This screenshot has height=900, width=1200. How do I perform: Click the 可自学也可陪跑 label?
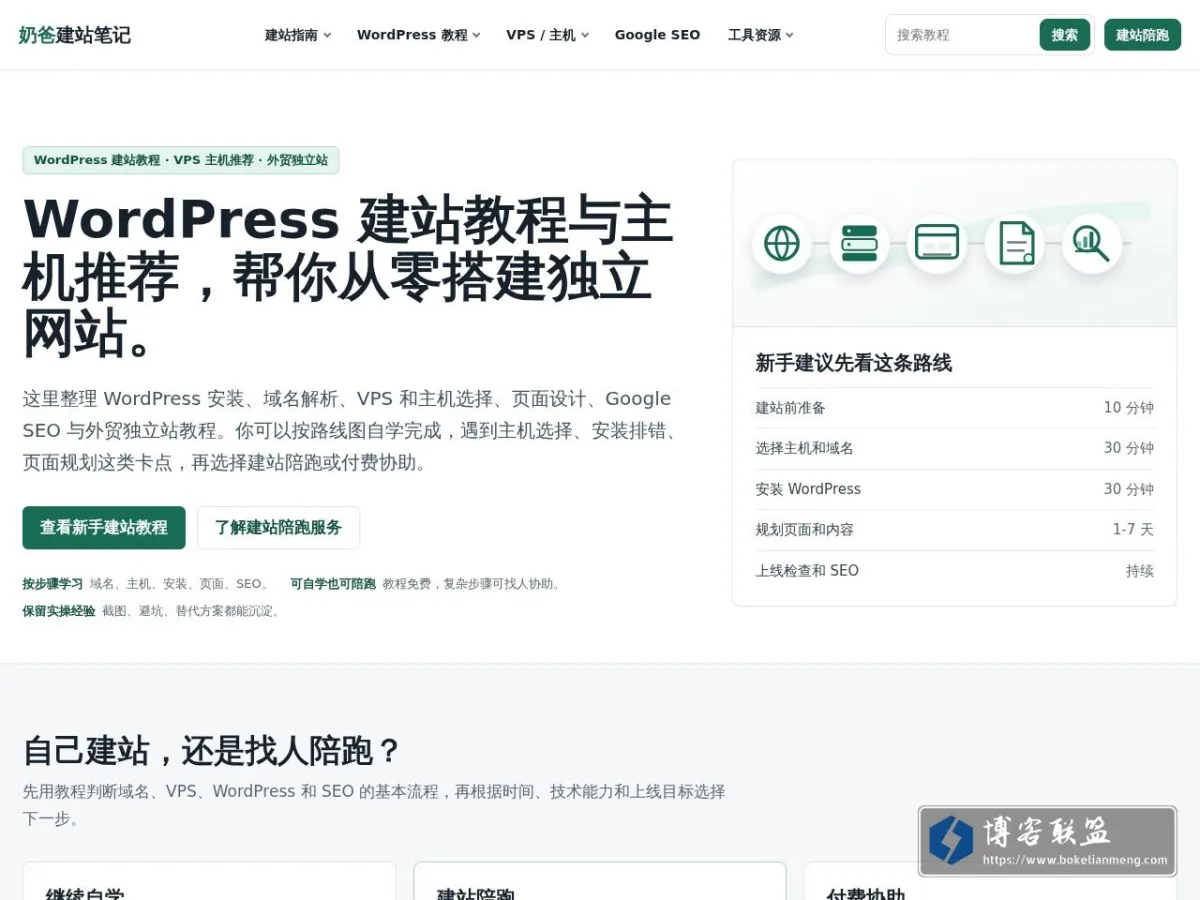(333, 584)
